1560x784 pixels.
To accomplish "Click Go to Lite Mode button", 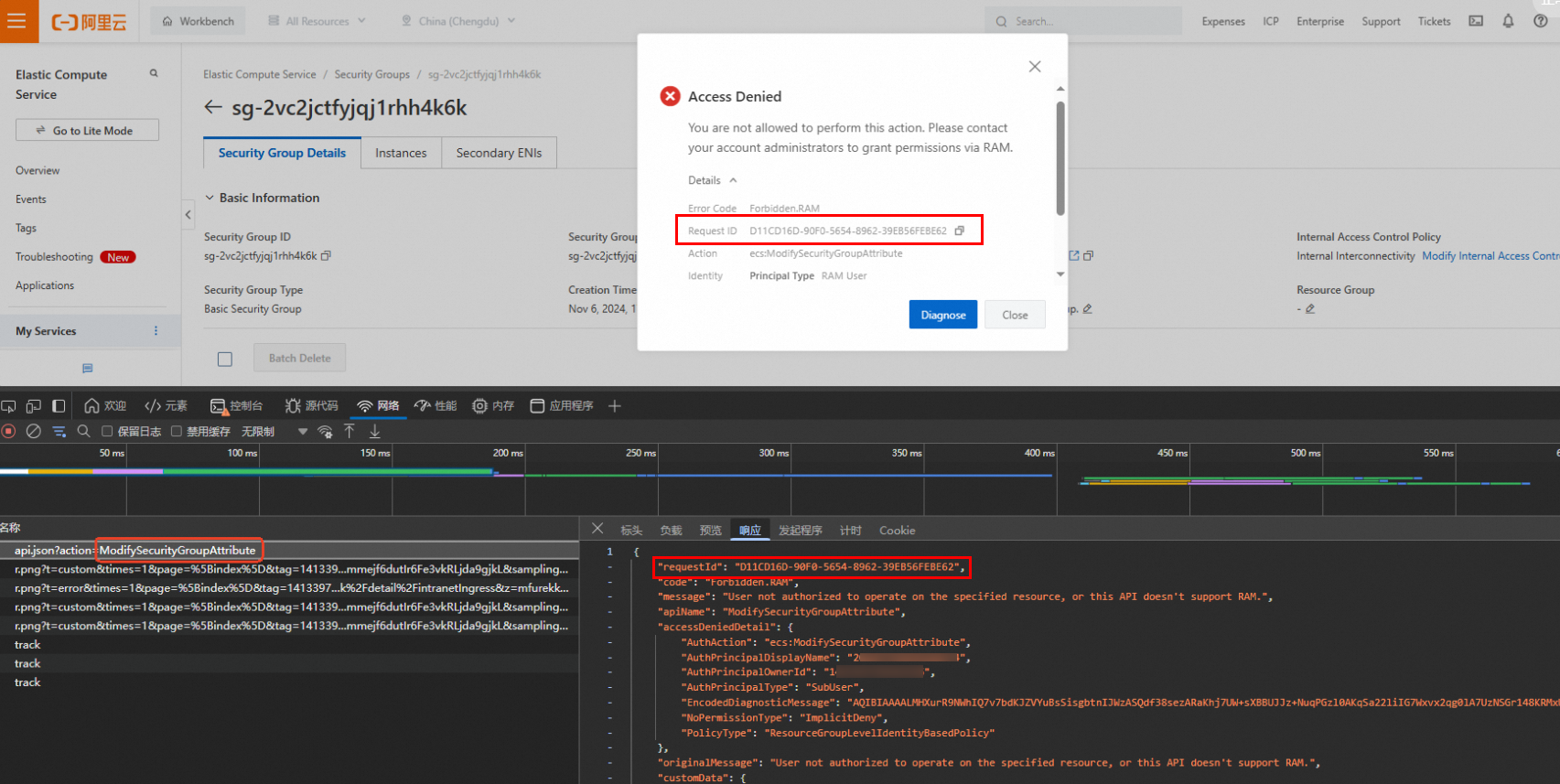I will tap(87, 131).
